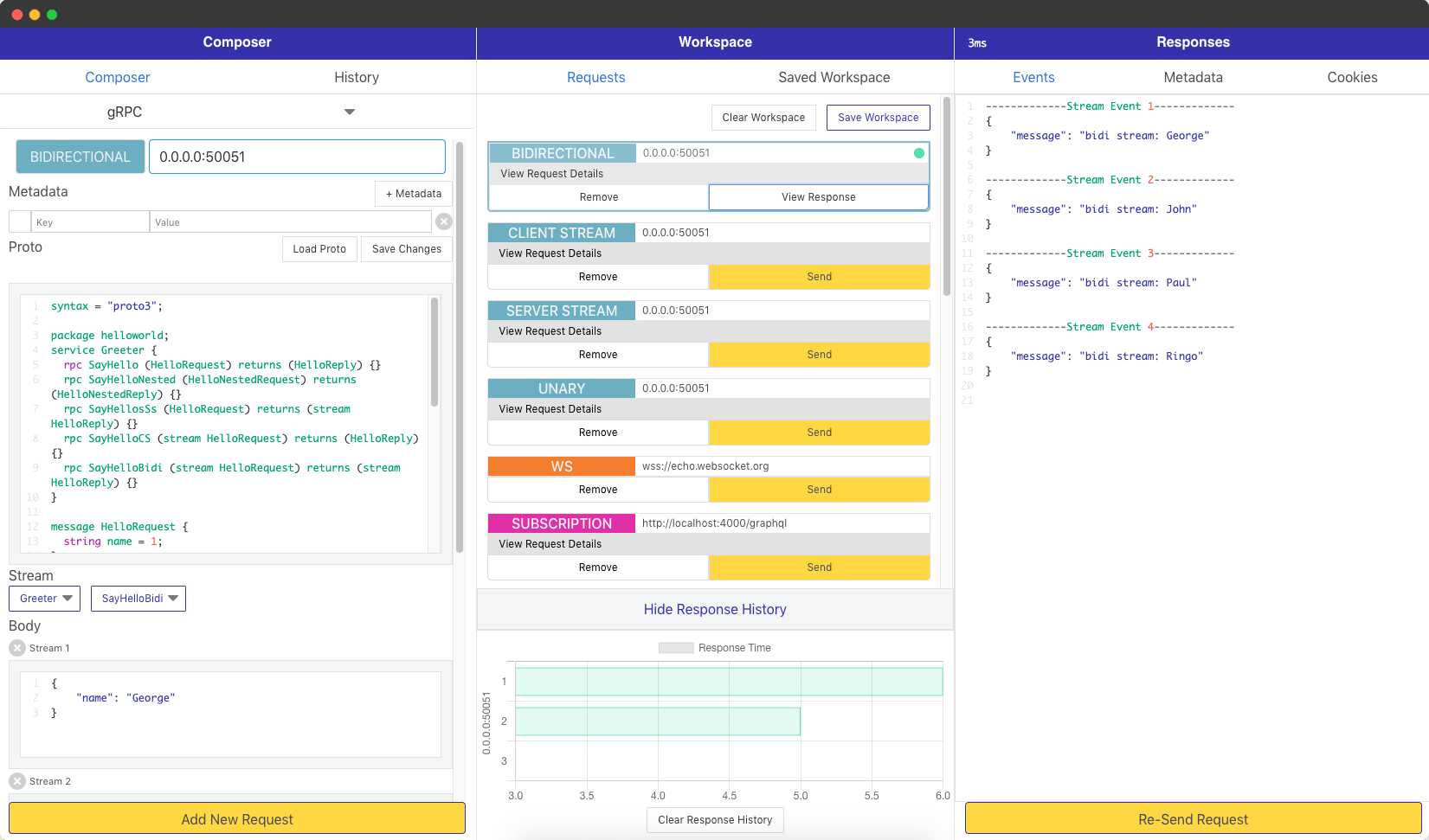This screenshot has height=840, width=1429.
Task: Open the Greeter service dropdown
Action: (x=44, y=599)
